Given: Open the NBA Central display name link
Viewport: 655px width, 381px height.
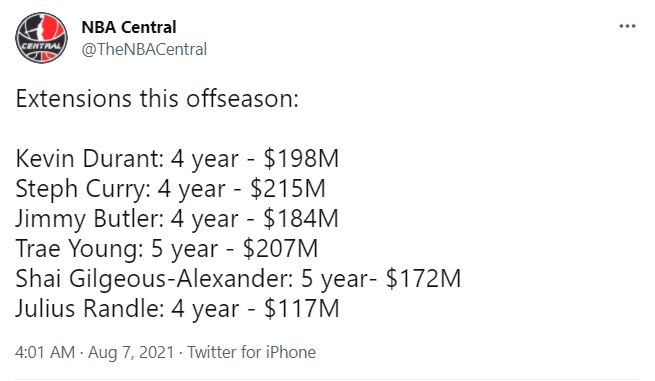Looking at the screenshot, I should pos(129,28).
